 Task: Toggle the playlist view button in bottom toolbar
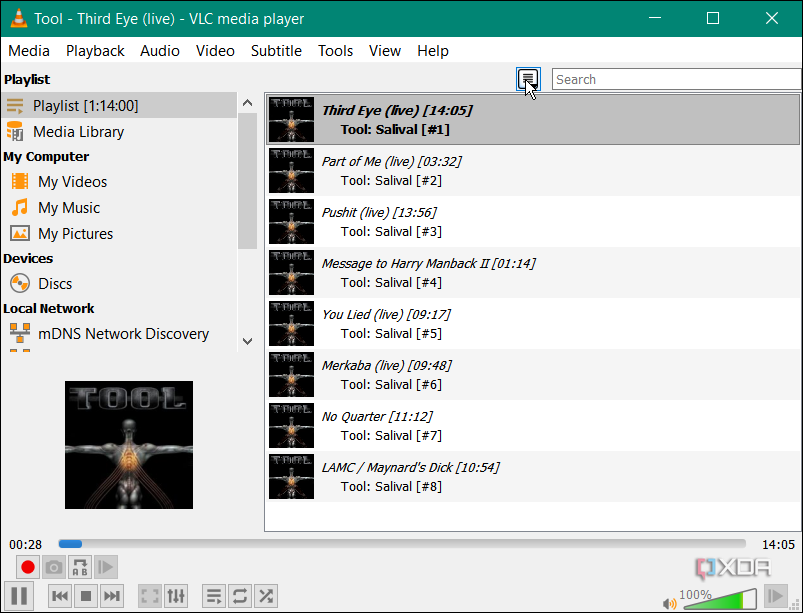[214, 596]
